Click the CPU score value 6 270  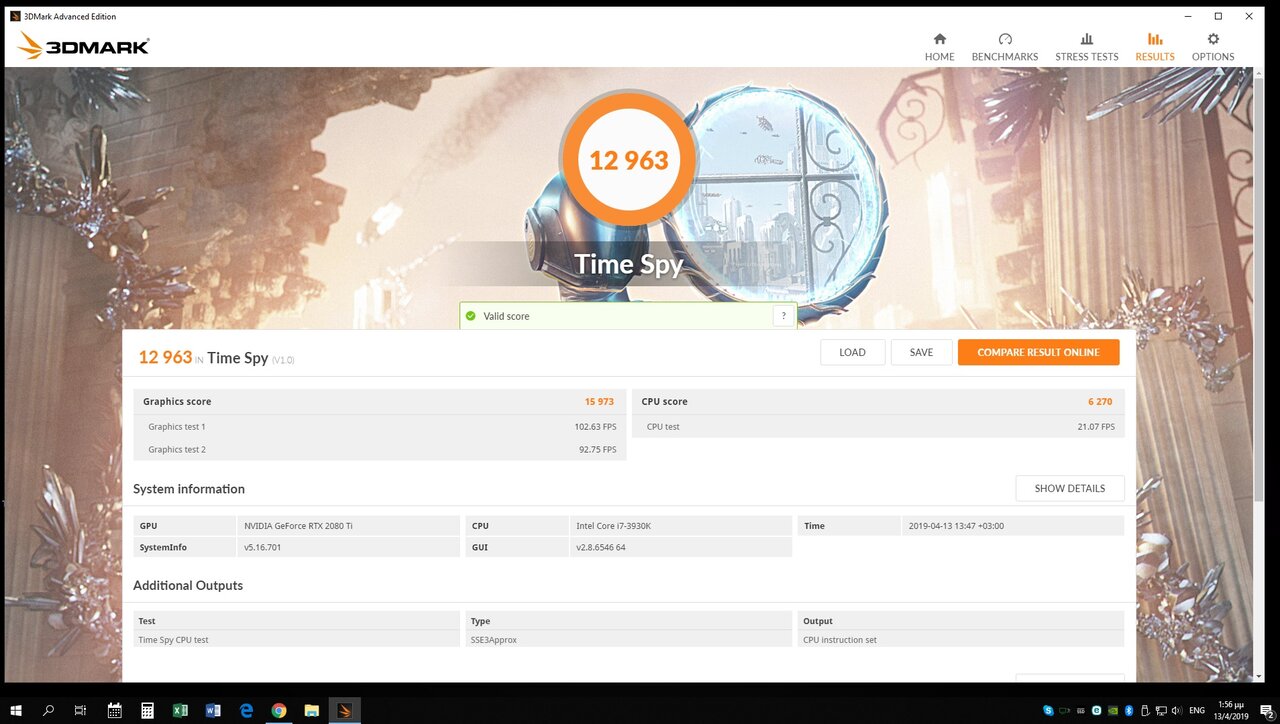[1100, 401]
